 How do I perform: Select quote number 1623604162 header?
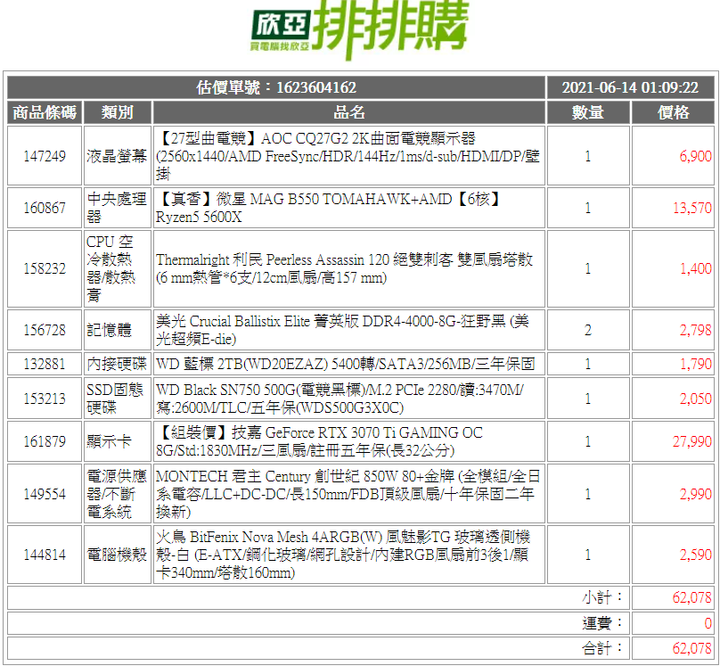coord(276,87)
